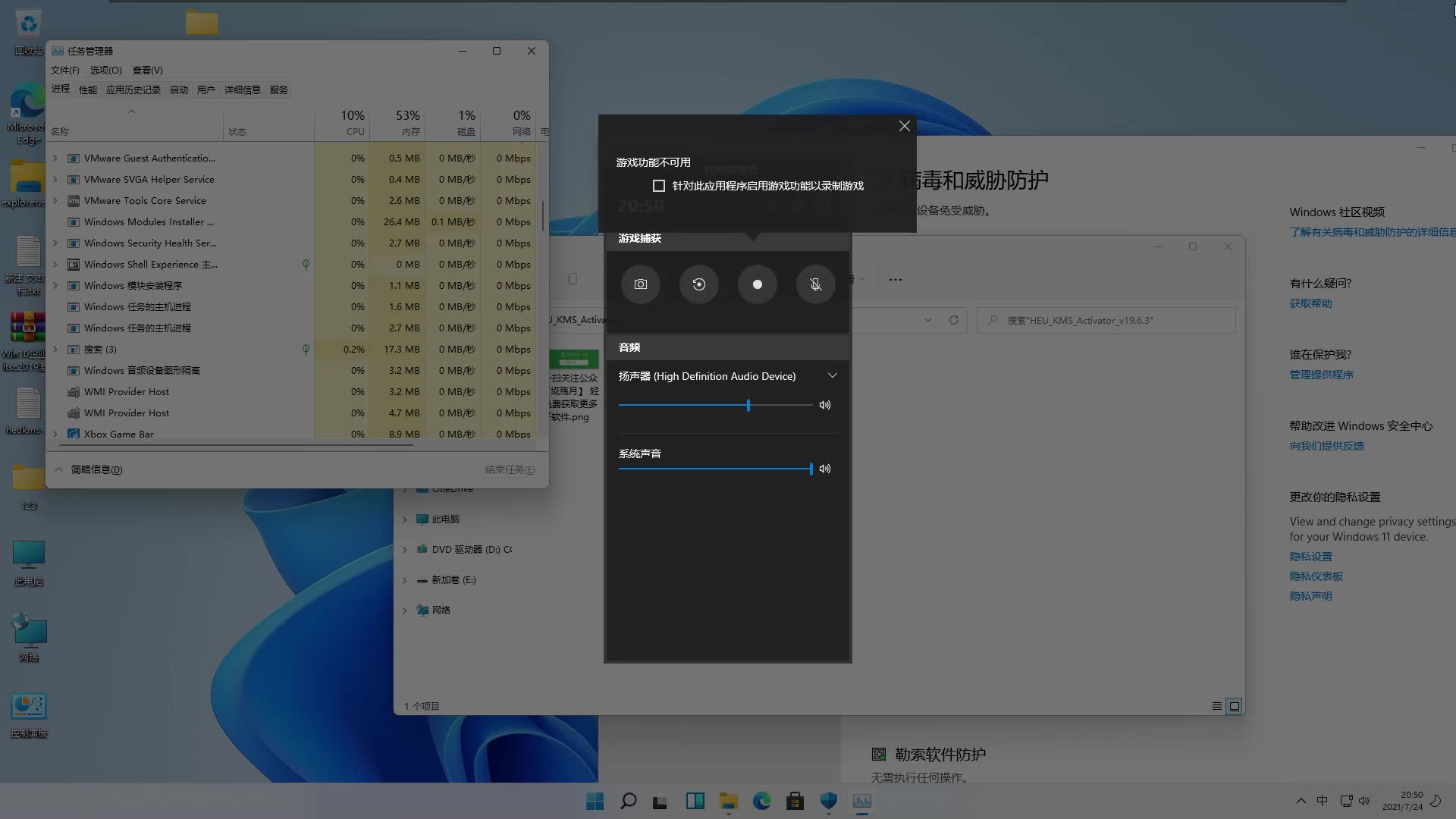Select 网络 in Explorer navigation tree
The height and width of the screenshot is (819, 1456).
pos(433,610)
